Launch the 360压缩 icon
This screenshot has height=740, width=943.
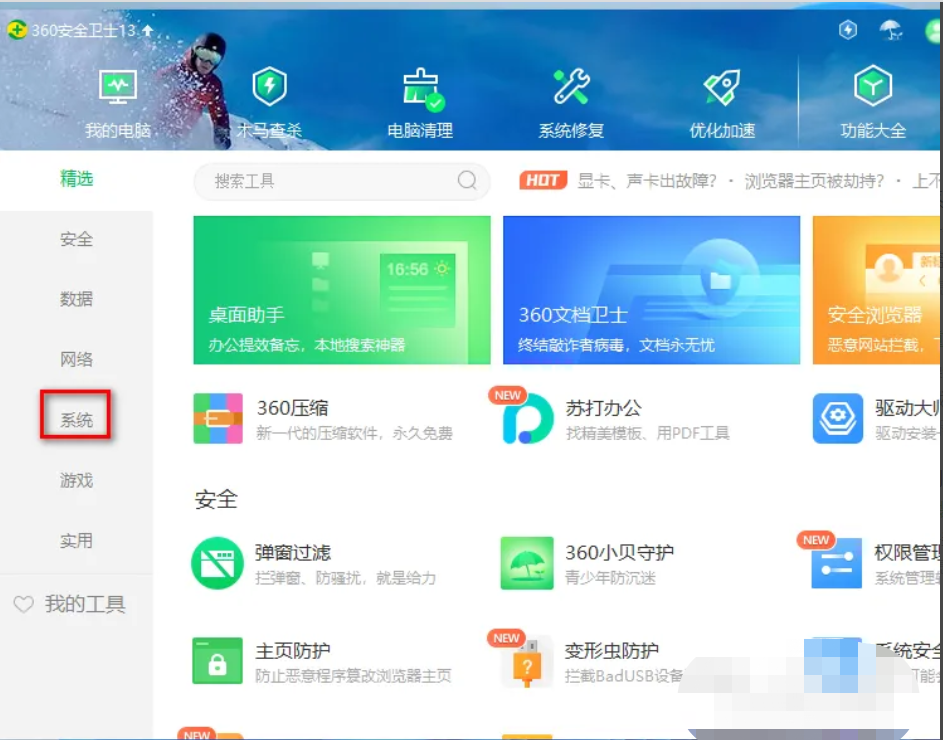point(218,418)
